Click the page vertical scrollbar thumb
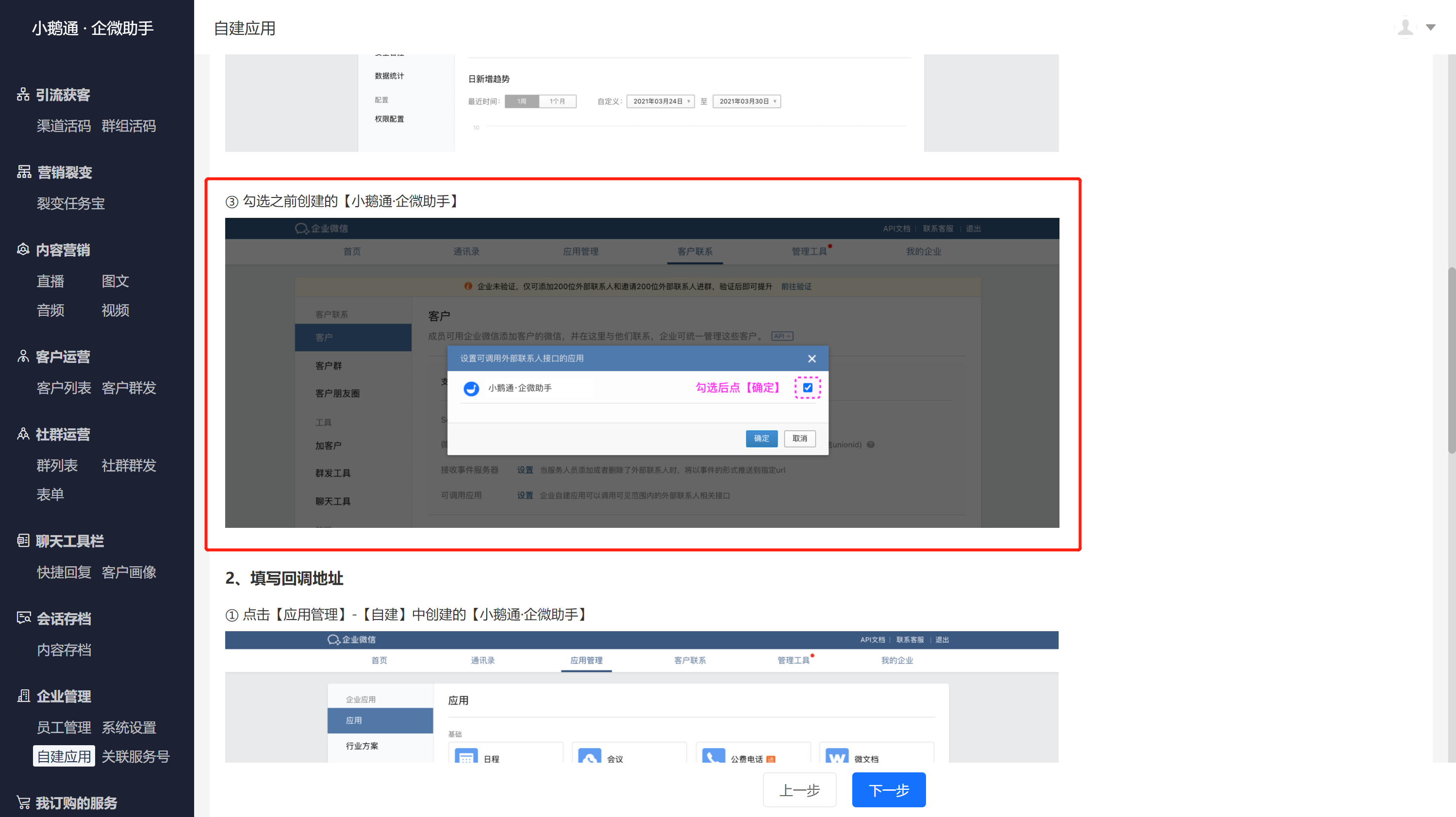The image size is (1456, 817). click(x=1452, y=360)
